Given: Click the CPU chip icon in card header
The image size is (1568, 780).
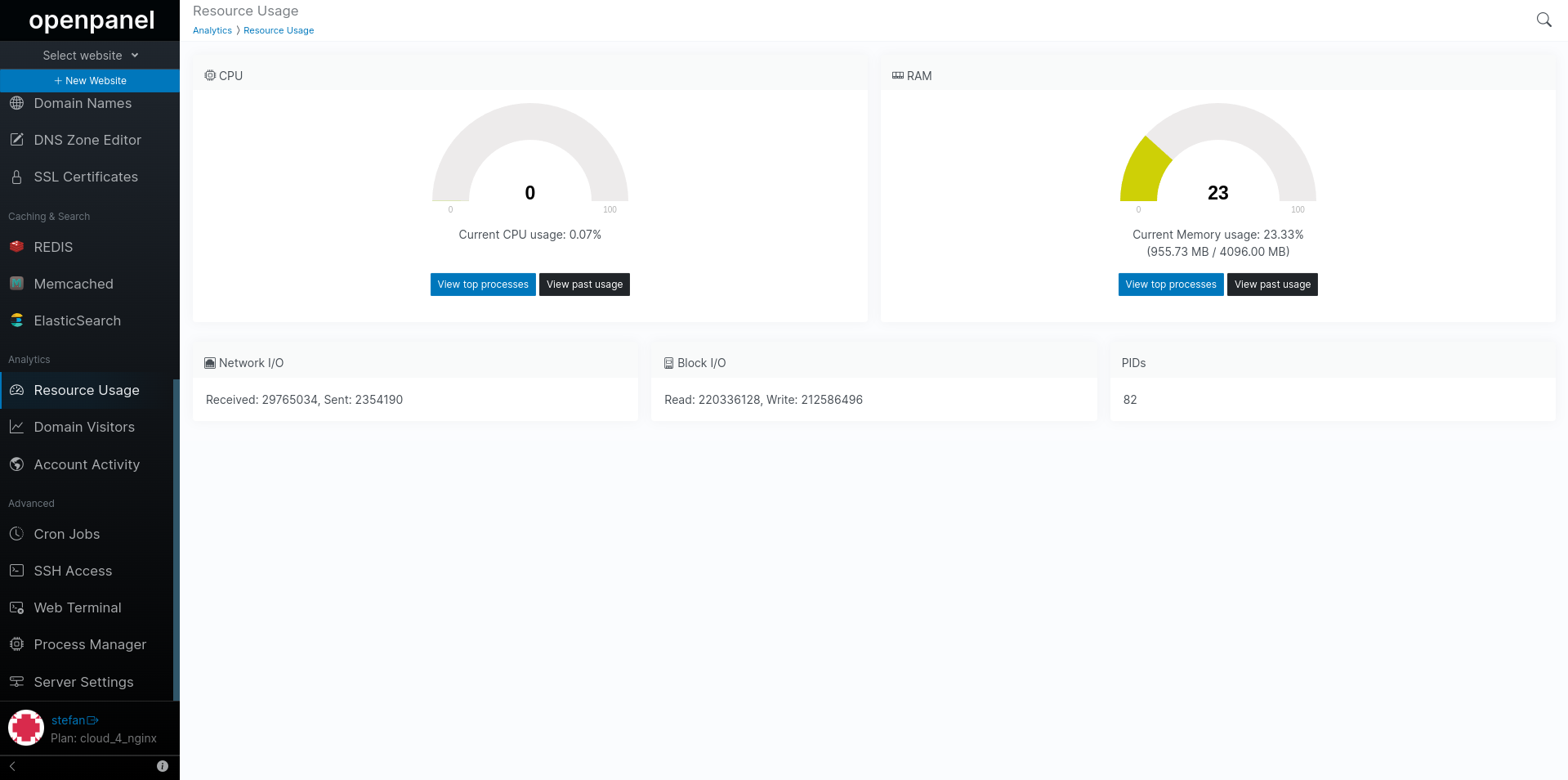Looking at the screenshot, I should coord(210,75).
